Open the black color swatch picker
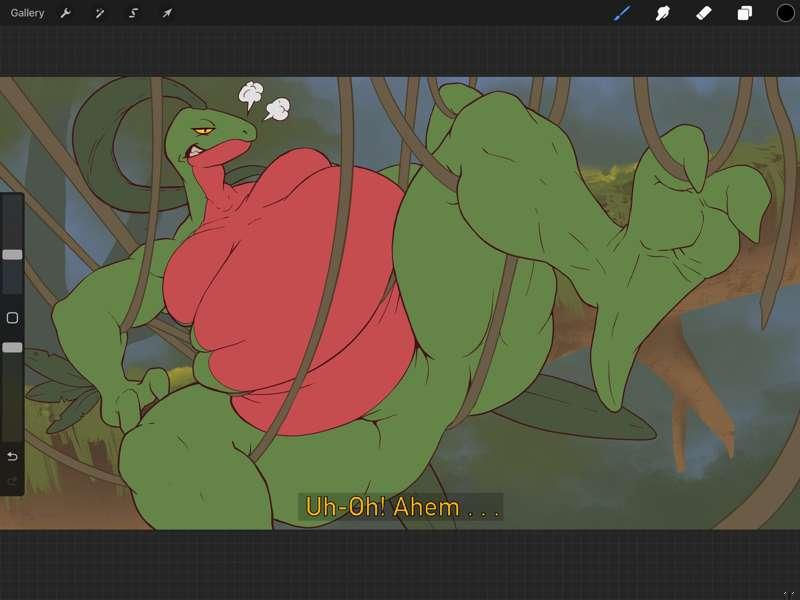Image resolution: width=800 pixels, height=600 pixels. click(786, 13)
